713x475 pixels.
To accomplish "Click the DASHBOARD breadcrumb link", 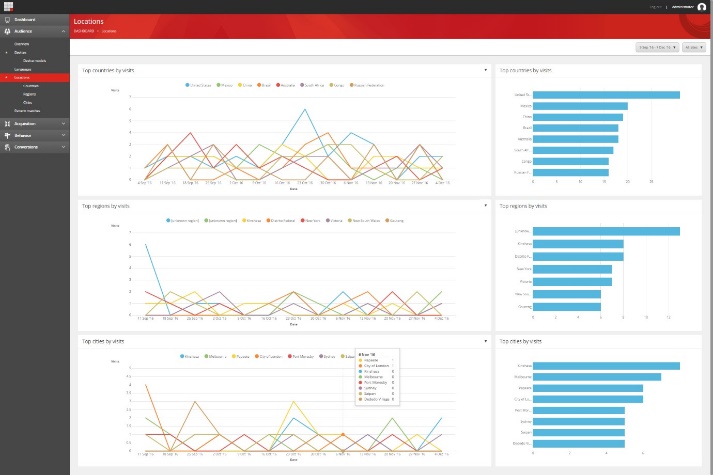I will point(84,31).
